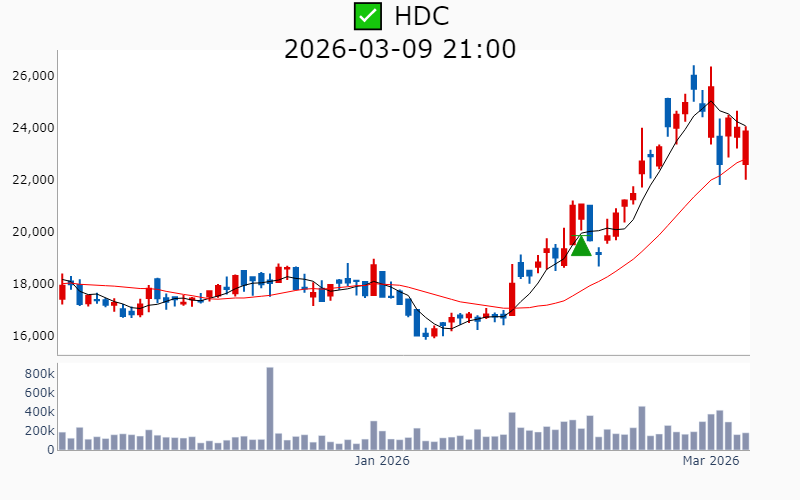Select the rightmost volume bar
The width and height of the screenshot is (800, 500).
(745, 441)
